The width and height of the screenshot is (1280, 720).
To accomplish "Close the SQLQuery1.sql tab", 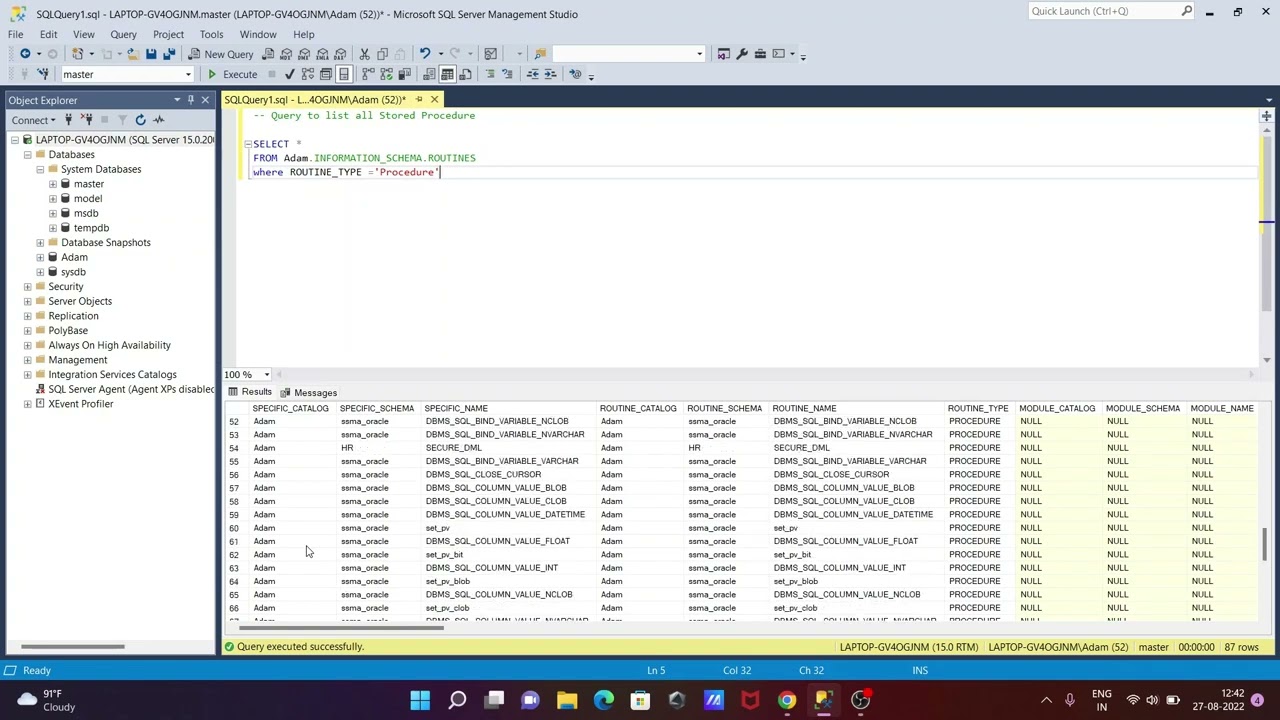I will click(434, 100).
